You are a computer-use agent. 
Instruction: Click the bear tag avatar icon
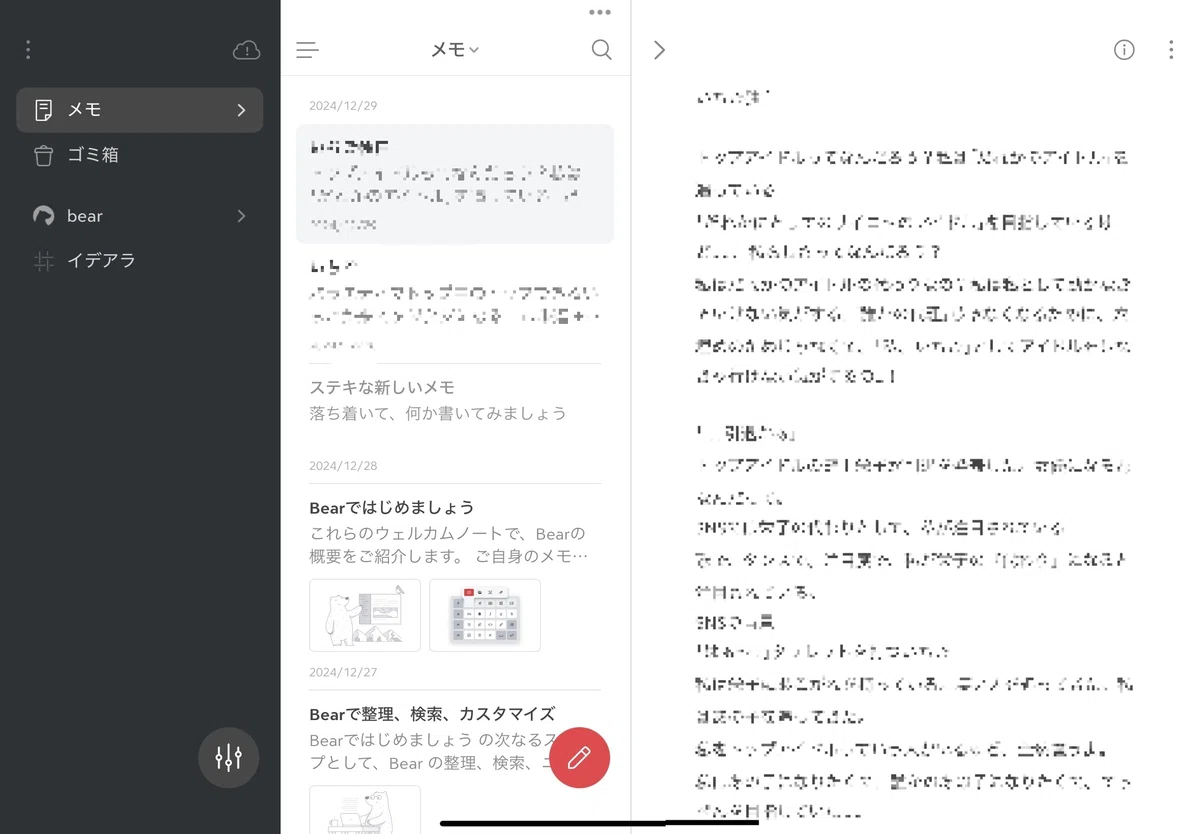(x=43, y=216)
